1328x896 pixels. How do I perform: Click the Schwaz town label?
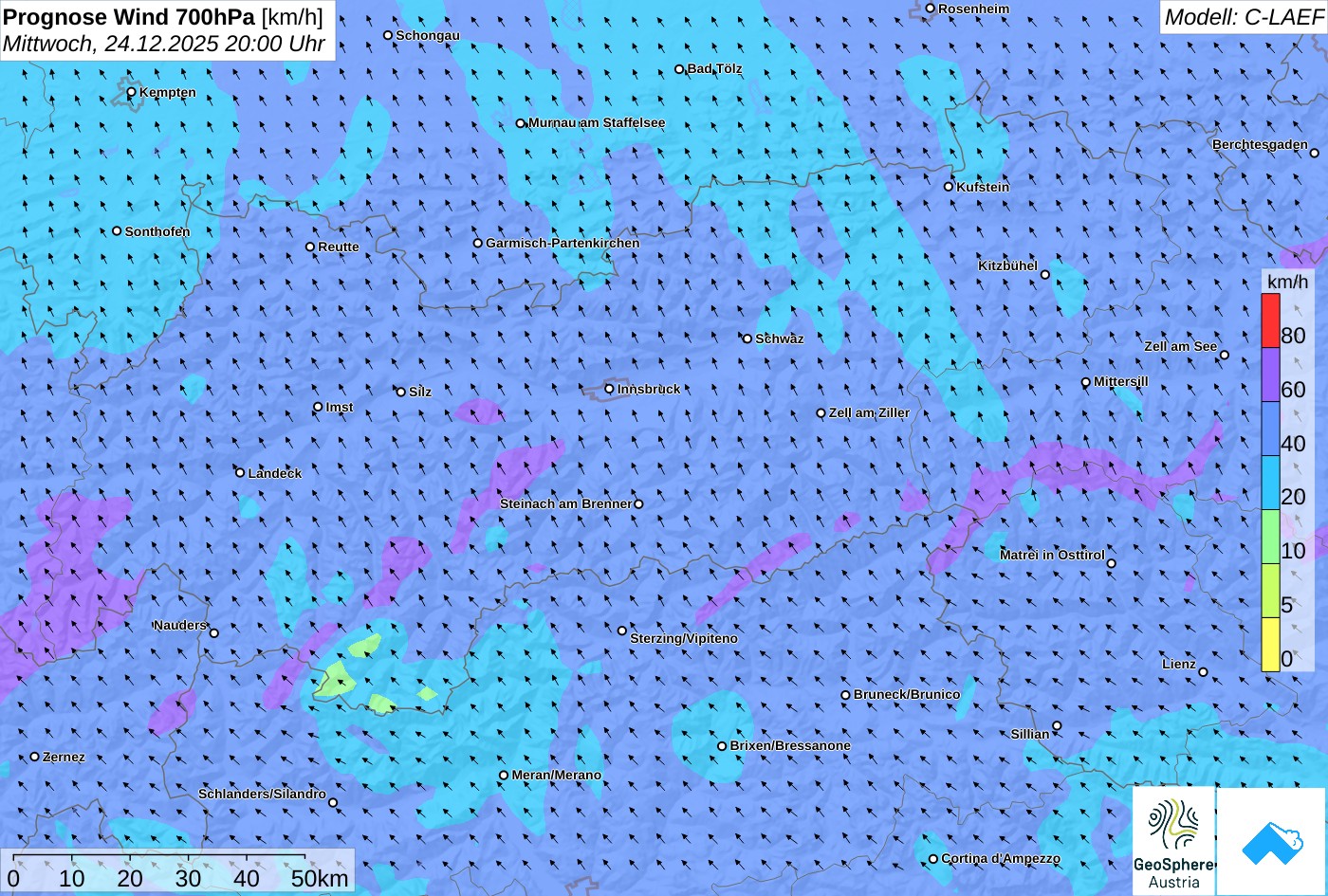pos(780,338)
